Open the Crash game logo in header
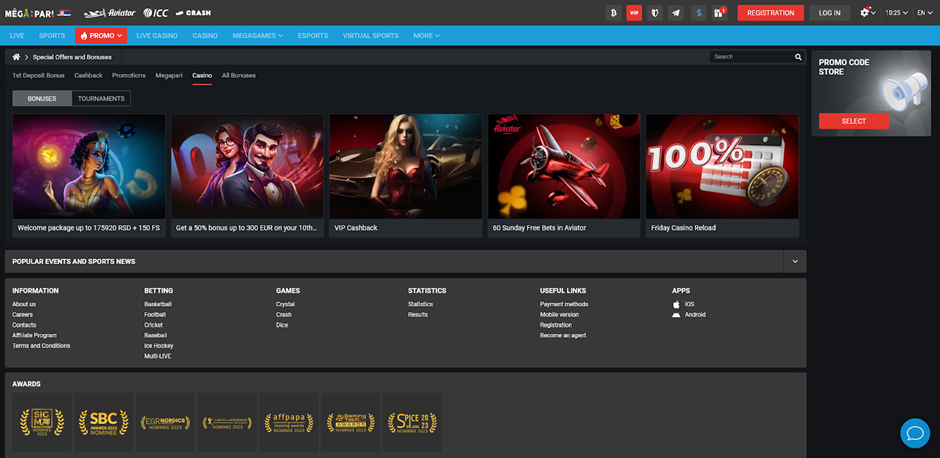 coord(193,13)
